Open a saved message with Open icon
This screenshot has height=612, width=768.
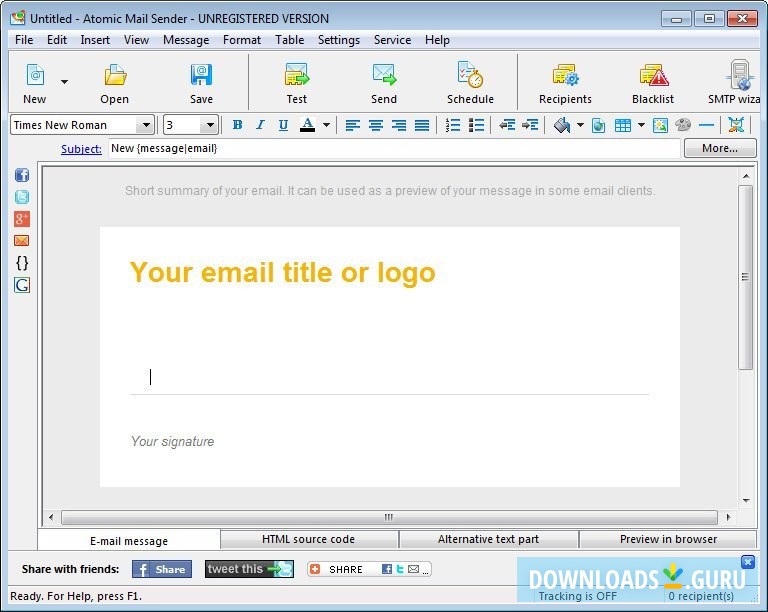115,82
